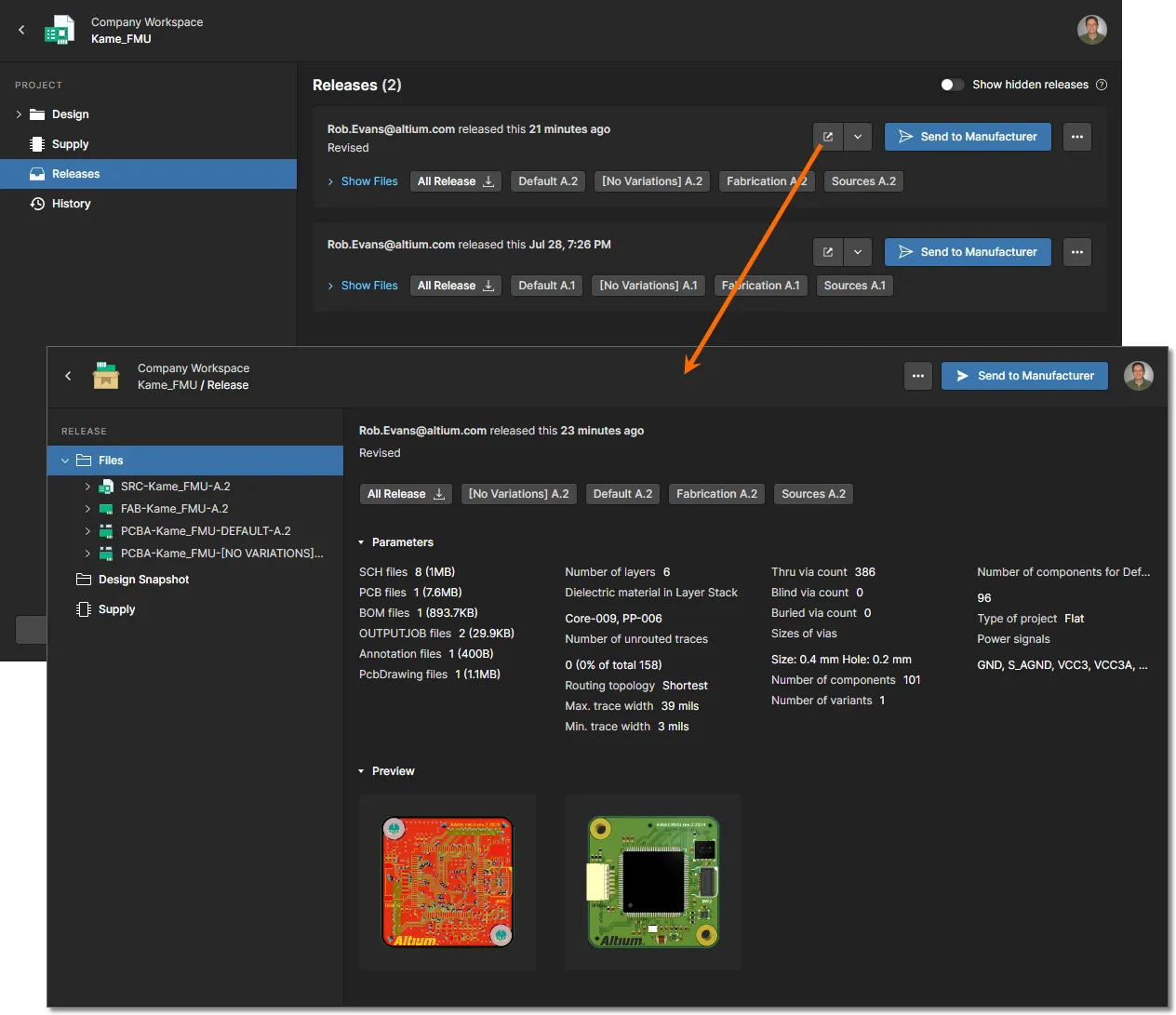Download All Release in Release window
The width and height of the screenshot is (1176, 1015).
pyautogui.click(x=406, y=494)
